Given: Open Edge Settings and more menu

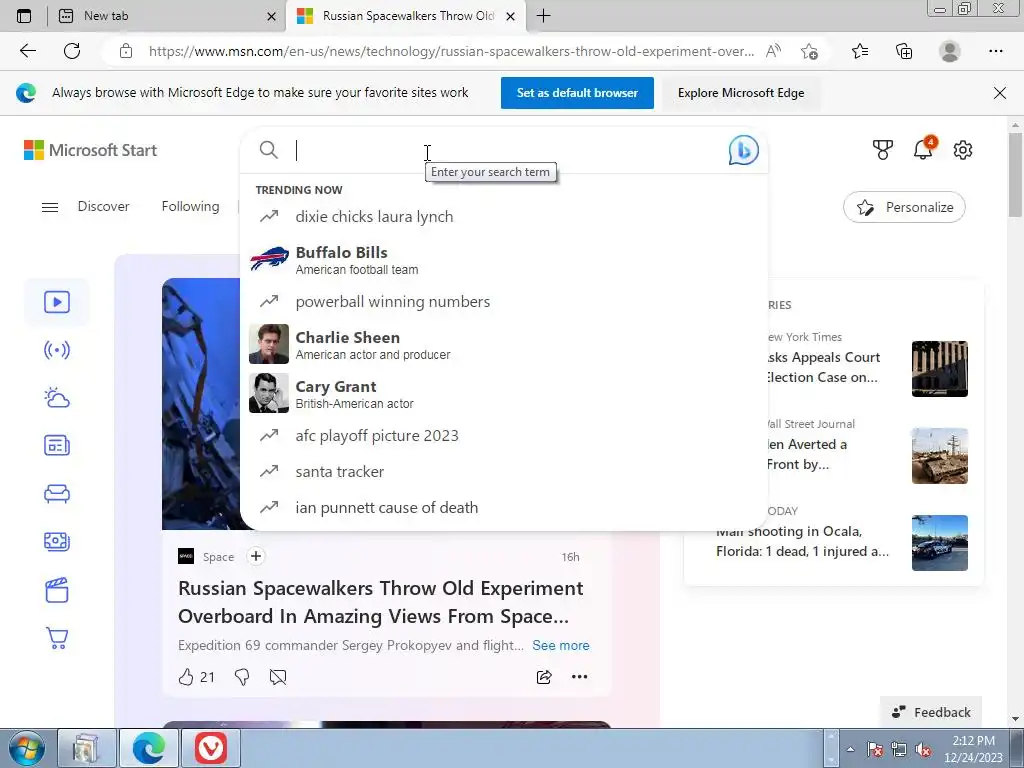Looking at the screenshot, I should pos(995,51).
